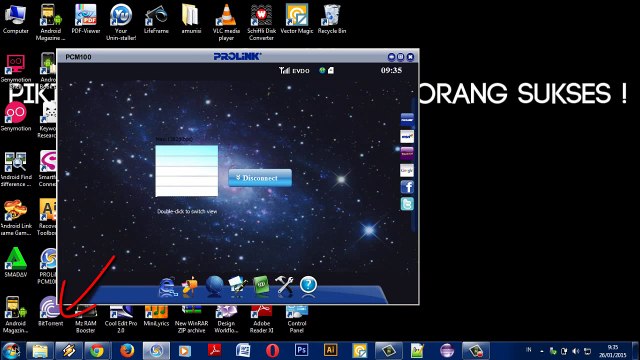
Task: Open the Yahoo shortcut in PROLINK sidebar
Action: tap(407, 153)
